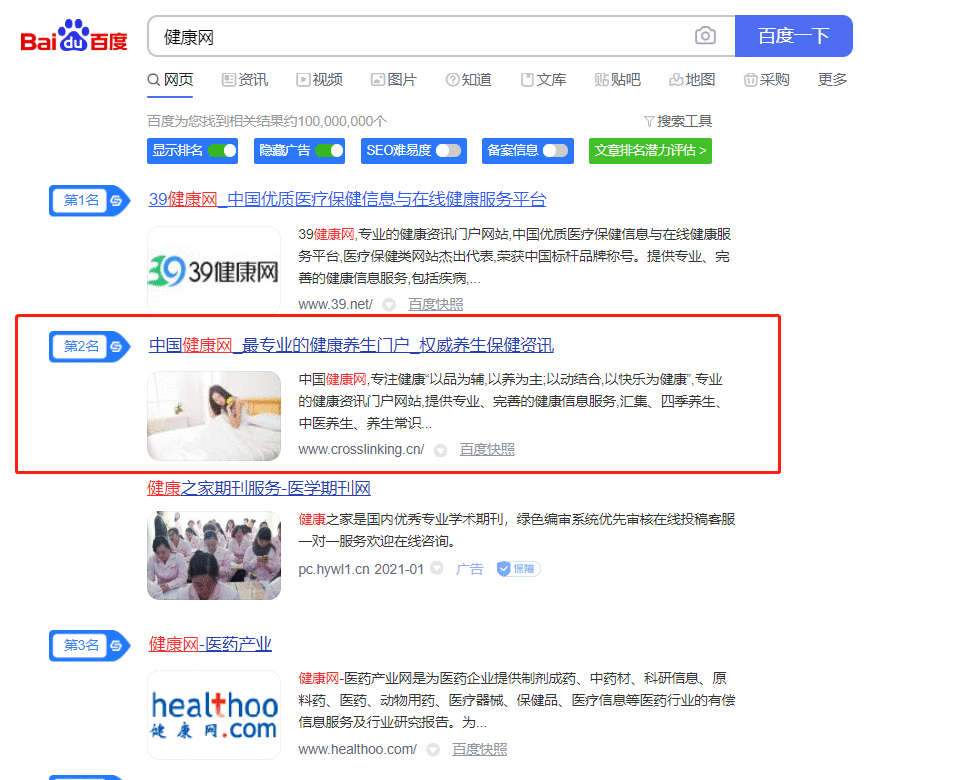Click the 第2名 ranking badge

point(90,346)
